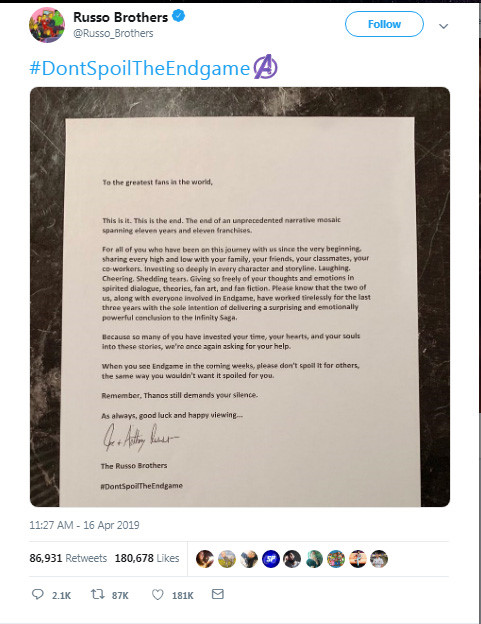This screenshot has width=481, height=624.
Task: Open the Russo Brothers display name
Action: pos(121,17)
